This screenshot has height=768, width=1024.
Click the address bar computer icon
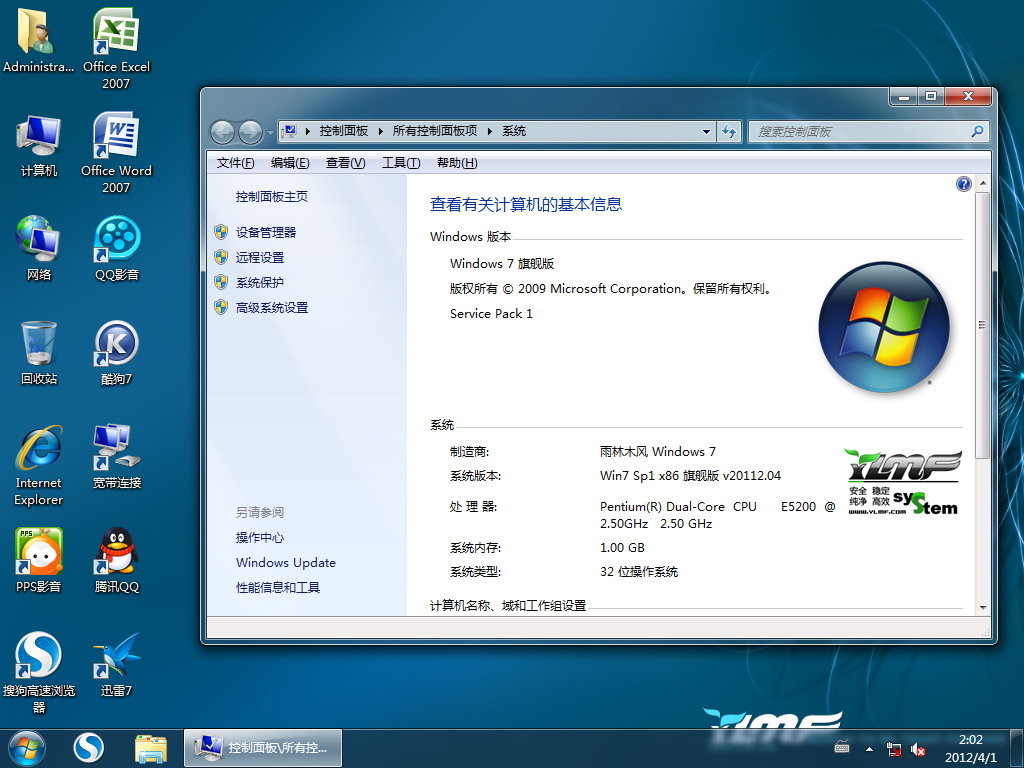pos(291,131)
